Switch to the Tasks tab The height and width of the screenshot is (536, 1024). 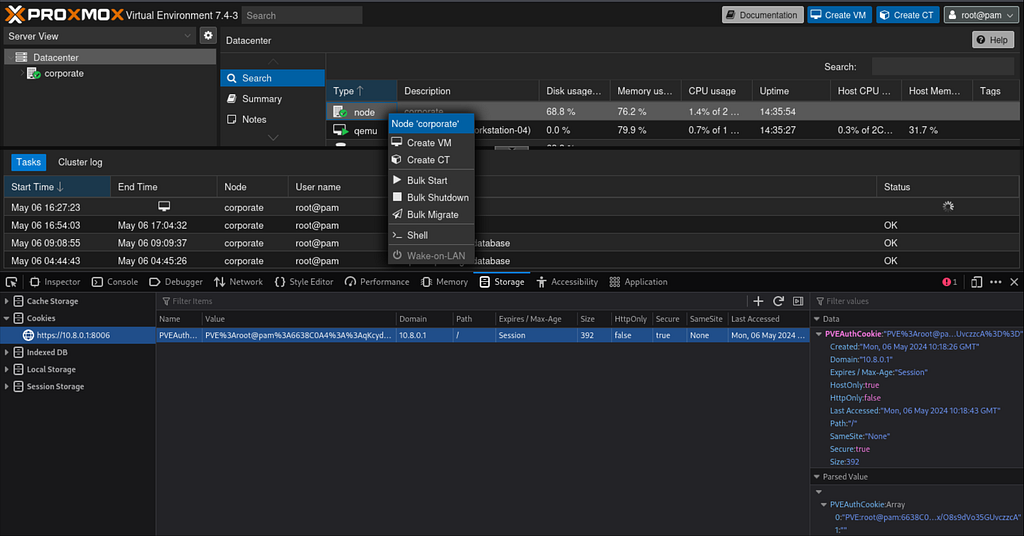coord(28,162)
